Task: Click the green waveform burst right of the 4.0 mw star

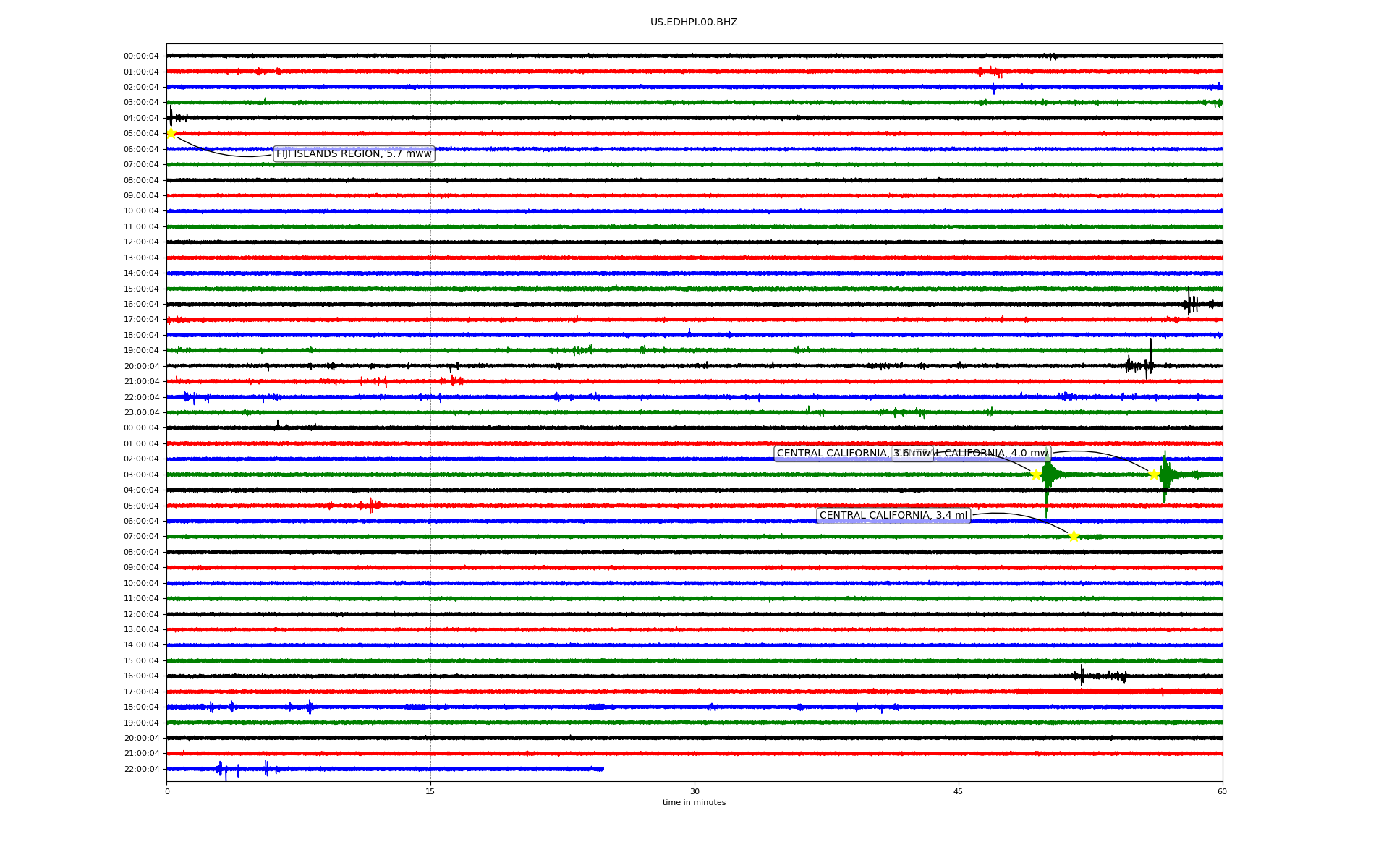Action: click(1165, 475)
